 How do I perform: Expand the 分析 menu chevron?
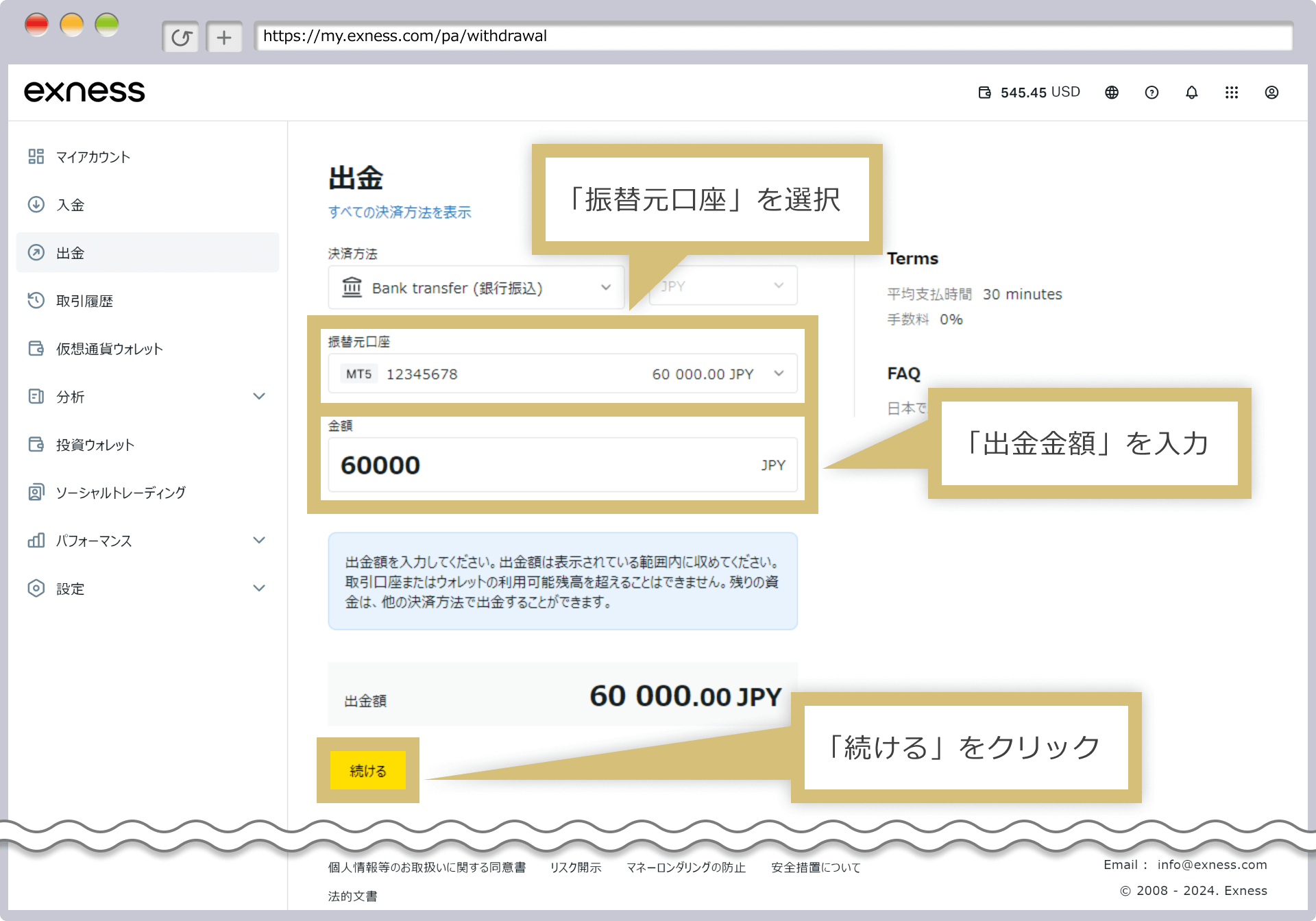(259, 397)
